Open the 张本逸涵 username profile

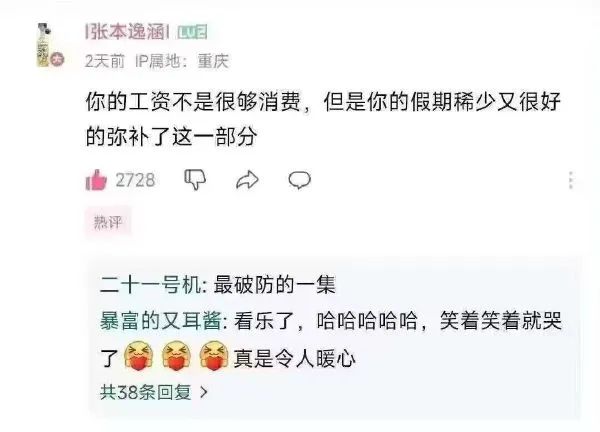127,32
